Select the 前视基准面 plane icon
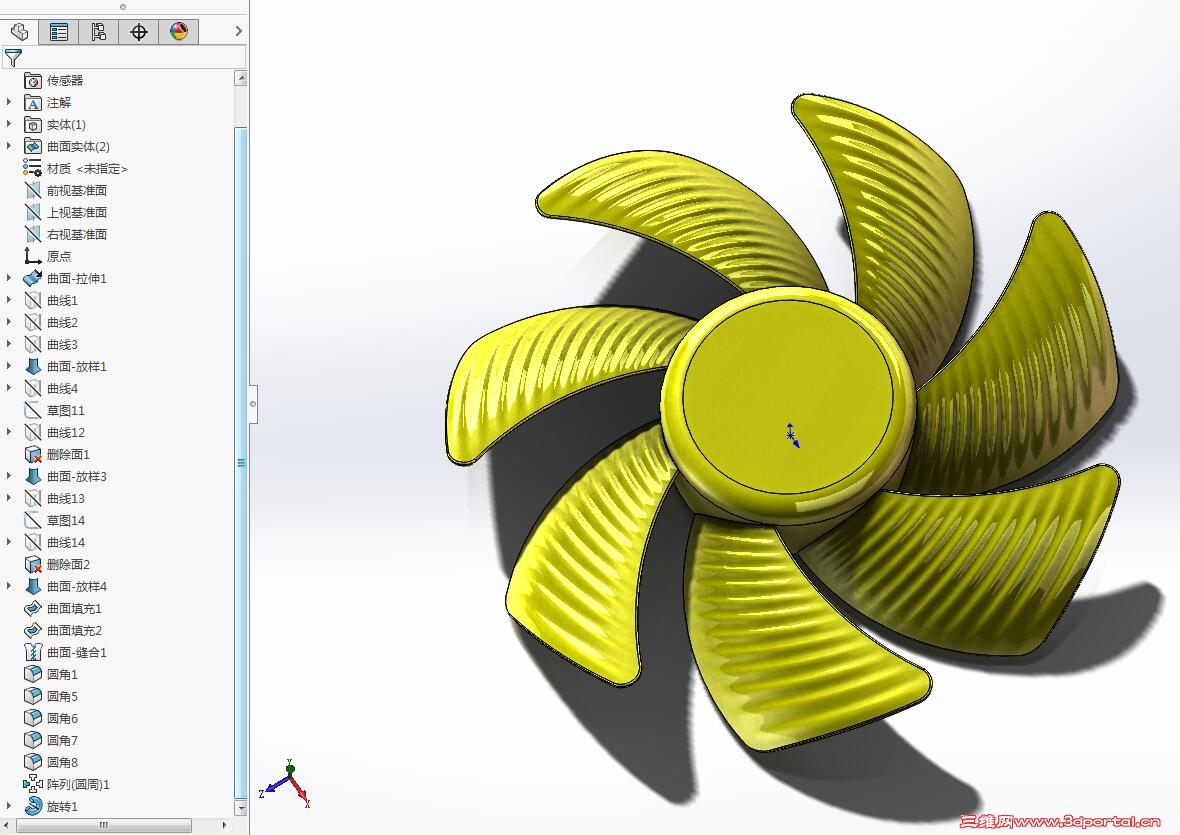Screen dimensions: 1180x835 [x=32, y=190]
